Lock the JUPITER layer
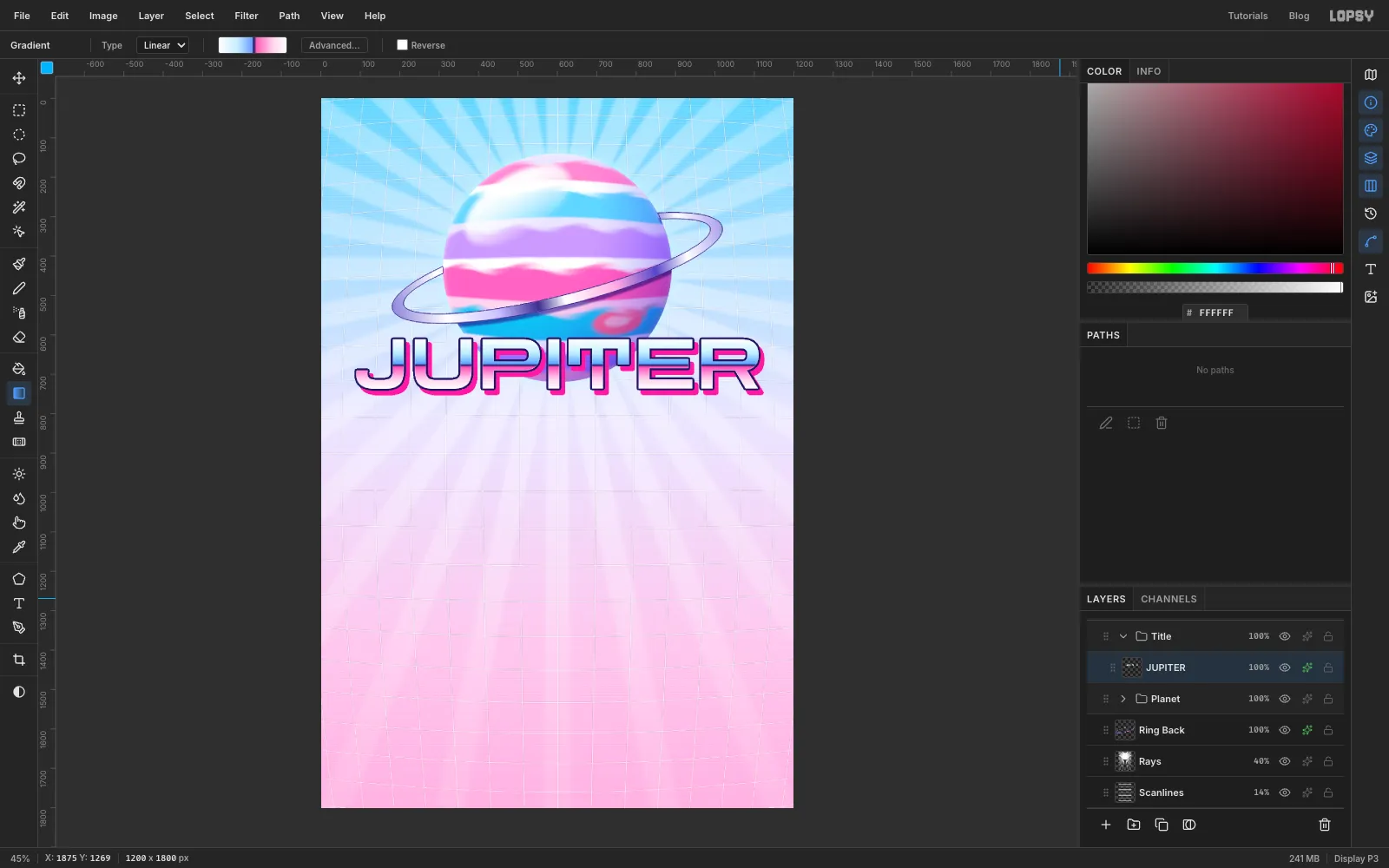Image resolution: width=1389 pixels, height=868 pixels. tap(1328, 667)
